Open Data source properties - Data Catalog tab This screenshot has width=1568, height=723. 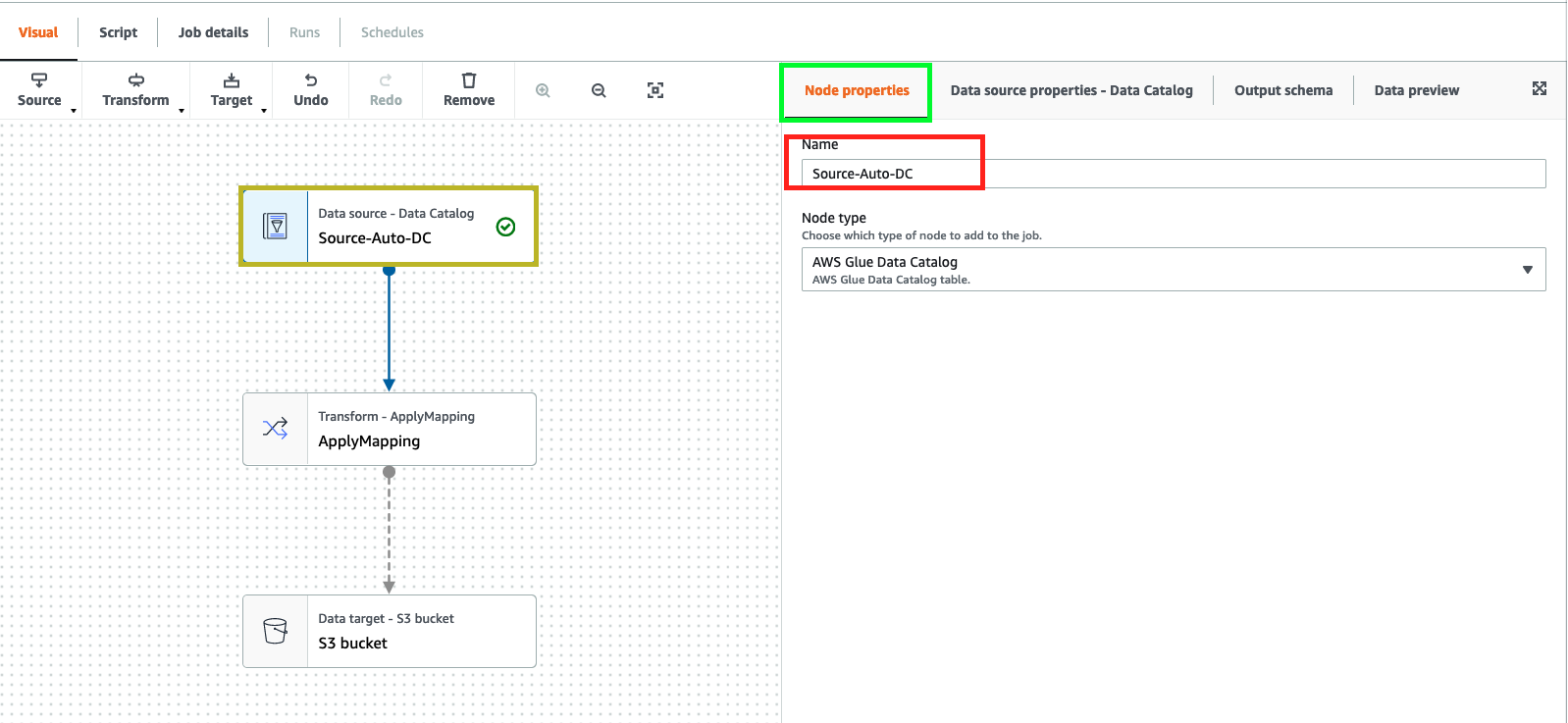1071,90
